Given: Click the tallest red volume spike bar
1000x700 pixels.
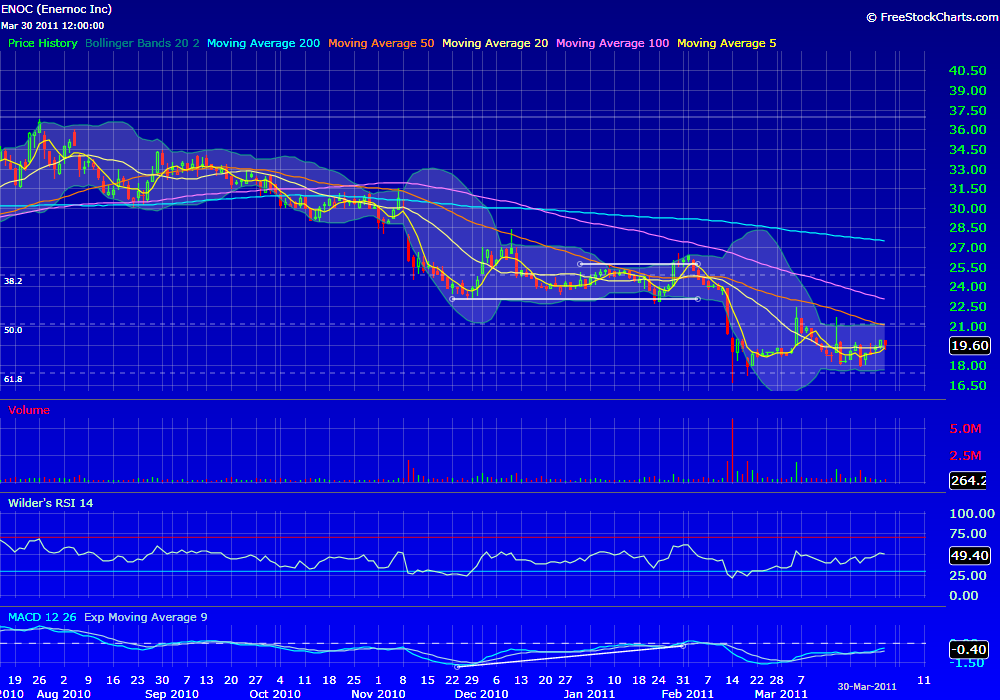Looking at the screenshot, I should [x=732, y=450].
